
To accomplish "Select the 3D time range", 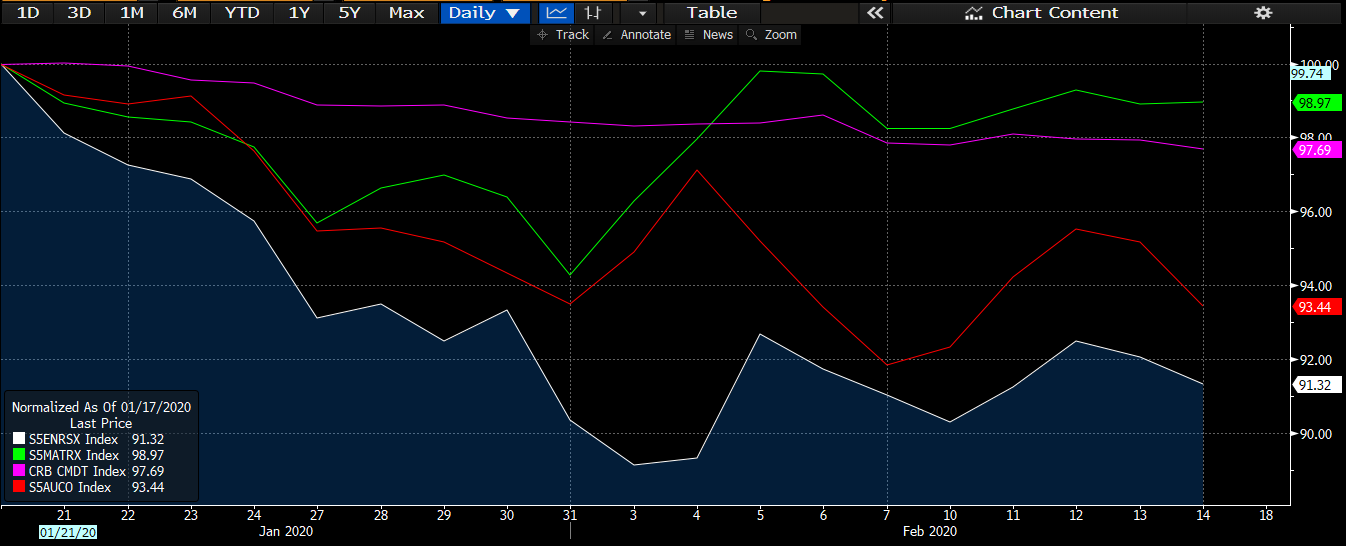I will pyautogui.click(x=79, y=13).
